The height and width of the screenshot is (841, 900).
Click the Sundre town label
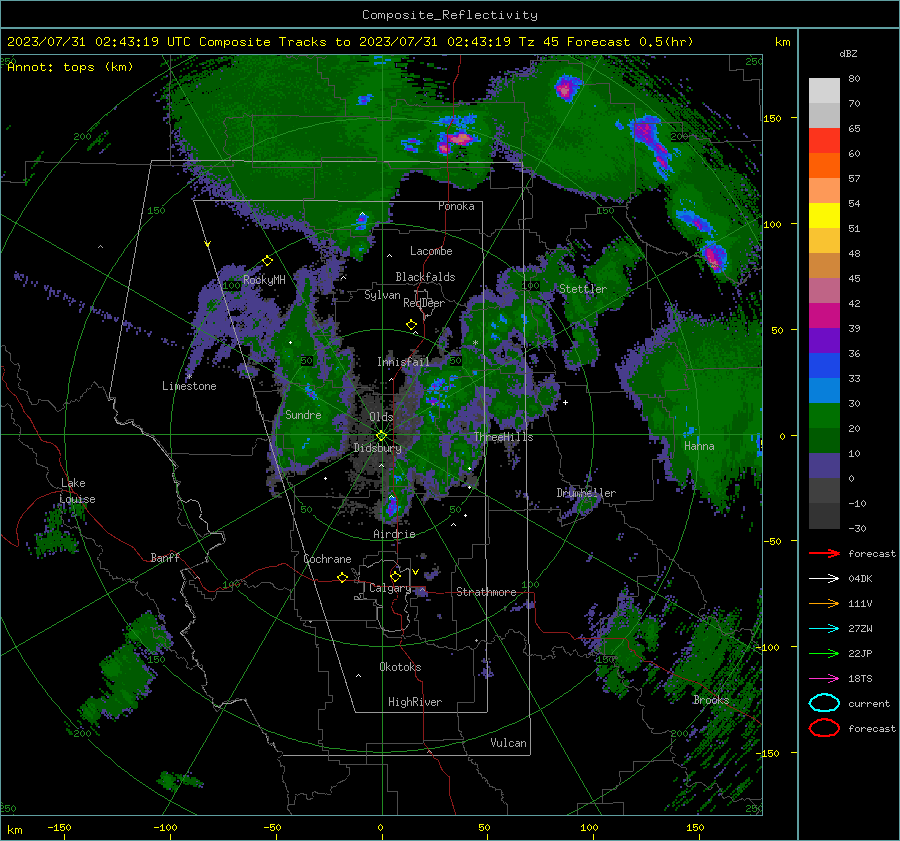coord(303,414)
